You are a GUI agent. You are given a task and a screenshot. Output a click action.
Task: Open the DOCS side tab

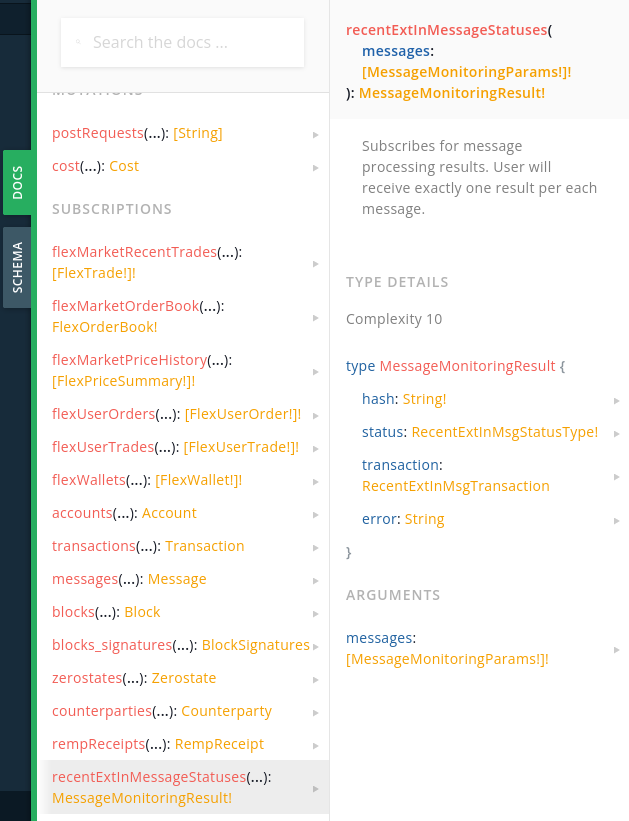pos(18,182)
